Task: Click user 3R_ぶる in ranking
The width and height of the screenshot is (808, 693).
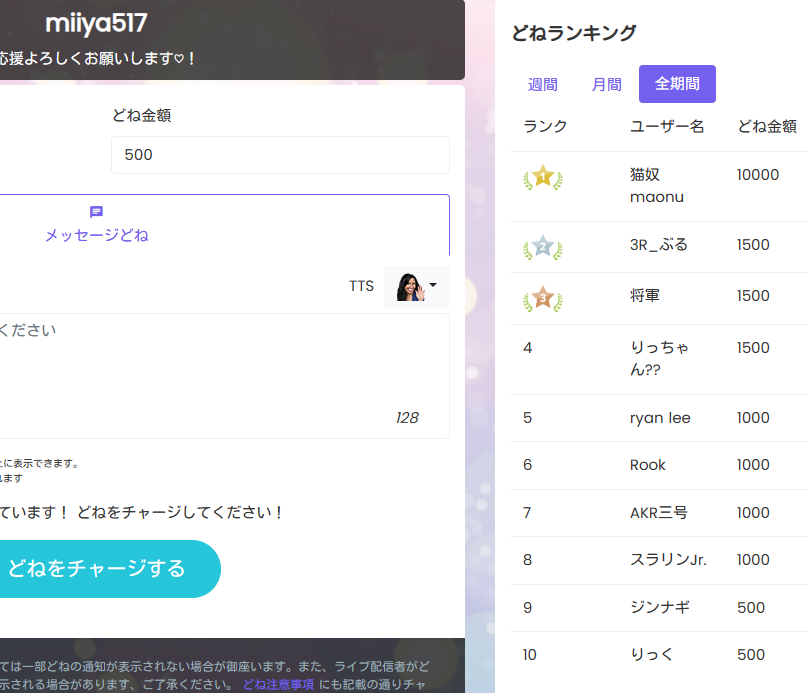Action: (658, 245)
